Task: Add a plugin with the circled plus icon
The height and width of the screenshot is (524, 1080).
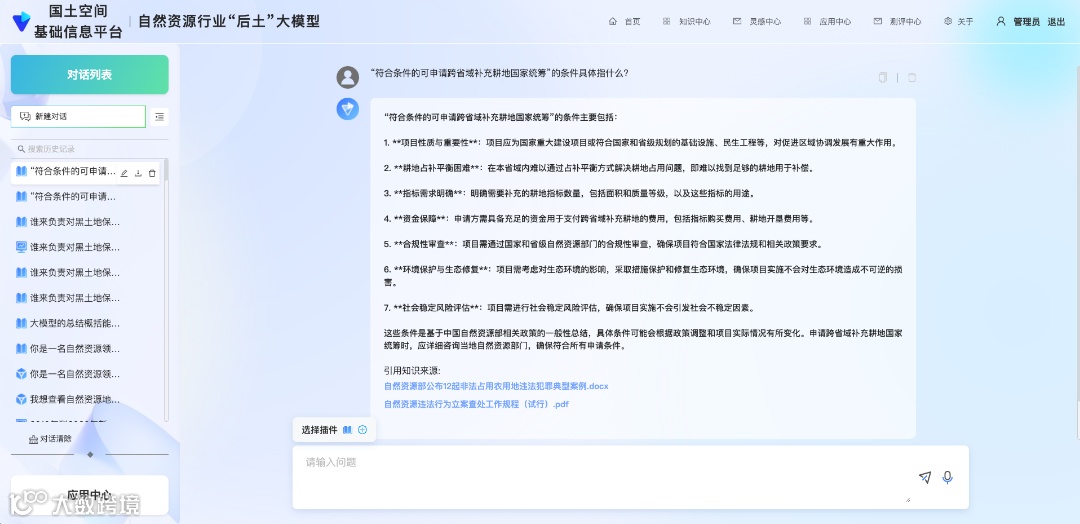Action: pos(363,430)
